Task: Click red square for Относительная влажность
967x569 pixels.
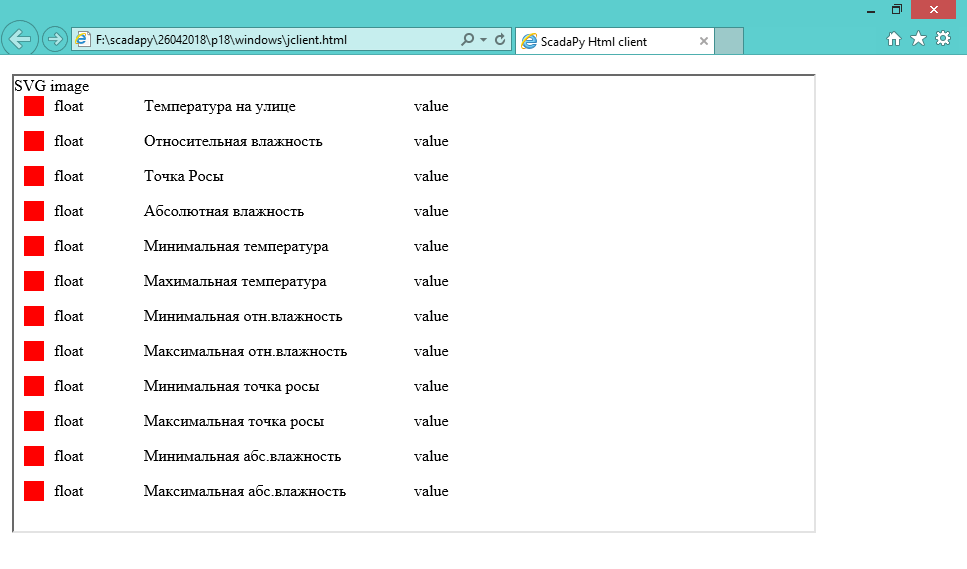Action: [x=34, y=141]
